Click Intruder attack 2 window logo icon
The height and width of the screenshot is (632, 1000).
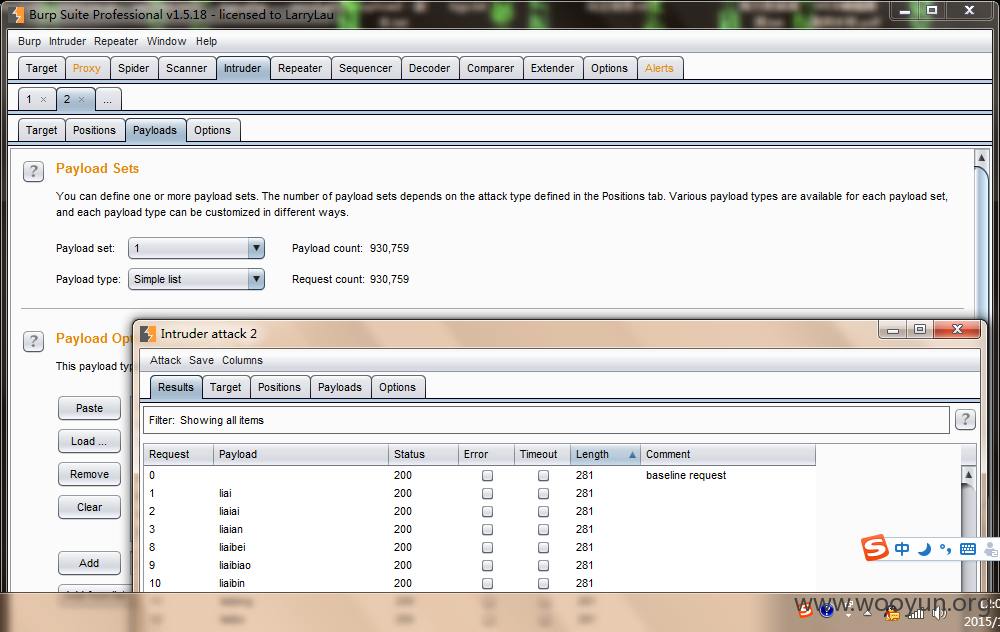click(x=147, y=334)
